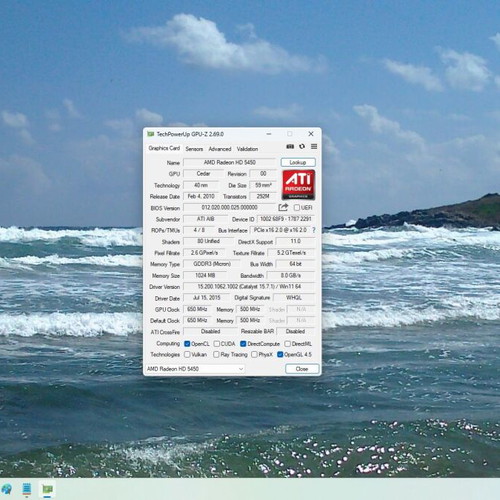The image size is (500, 500).
Task: Open the AMD Radeon HD 5450 dropdown
Action: point(195,369)
